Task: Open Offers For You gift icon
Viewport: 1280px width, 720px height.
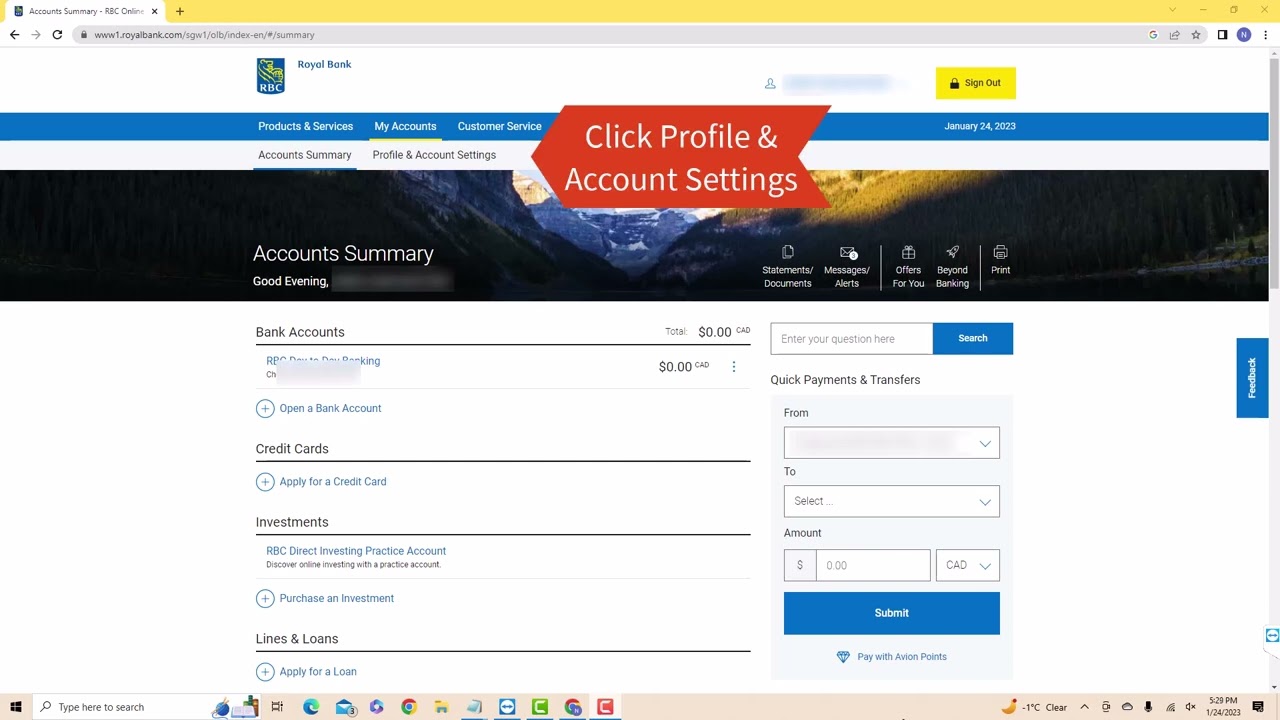Action: (908, 252)
